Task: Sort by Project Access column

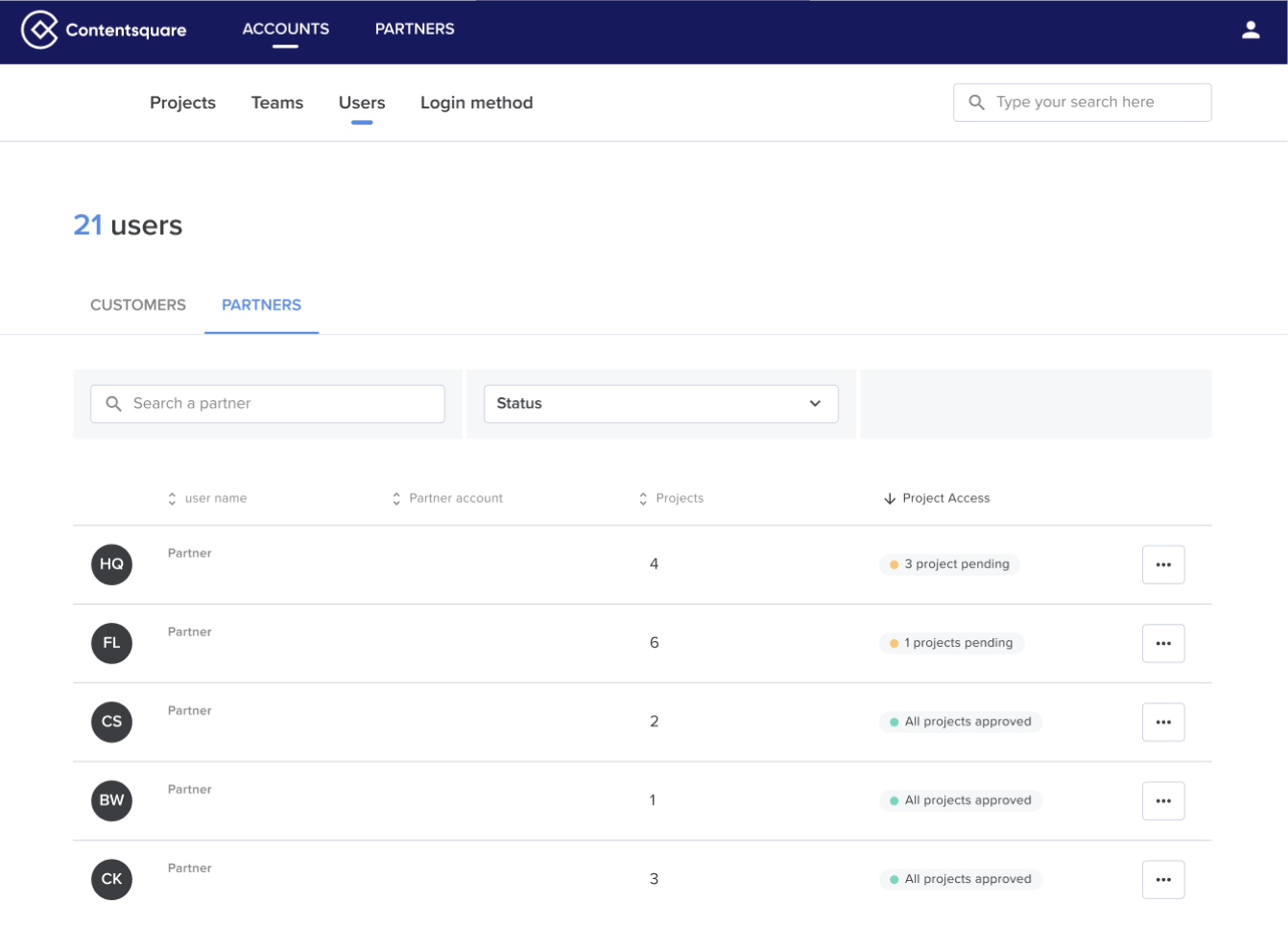Action: pyautogui.click(x=937, y=498)
